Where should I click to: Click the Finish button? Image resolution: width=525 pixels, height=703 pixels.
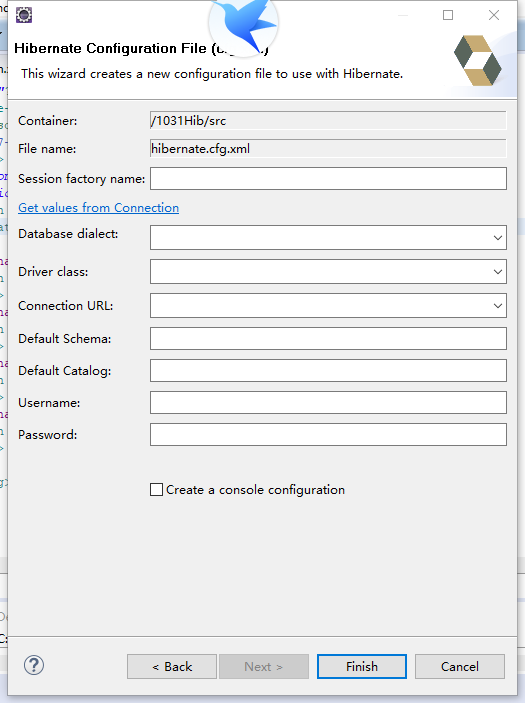click(x=362, y=666)
